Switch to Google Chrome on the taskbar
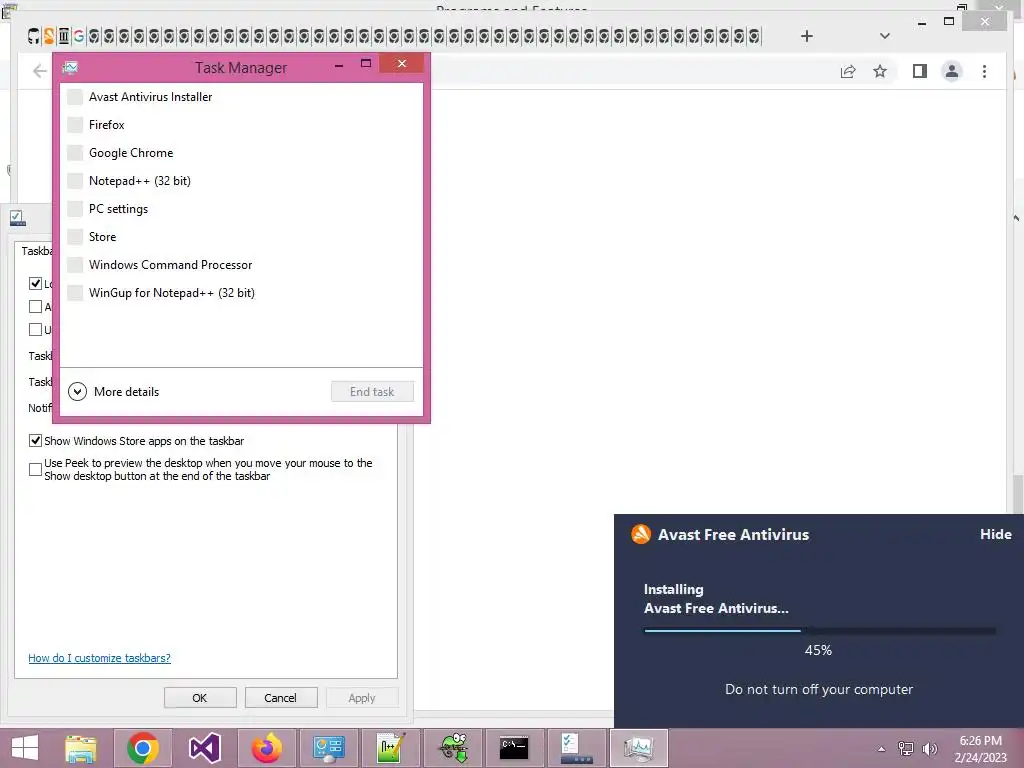Screen dimensions: 1024x768 coord(142,748)
